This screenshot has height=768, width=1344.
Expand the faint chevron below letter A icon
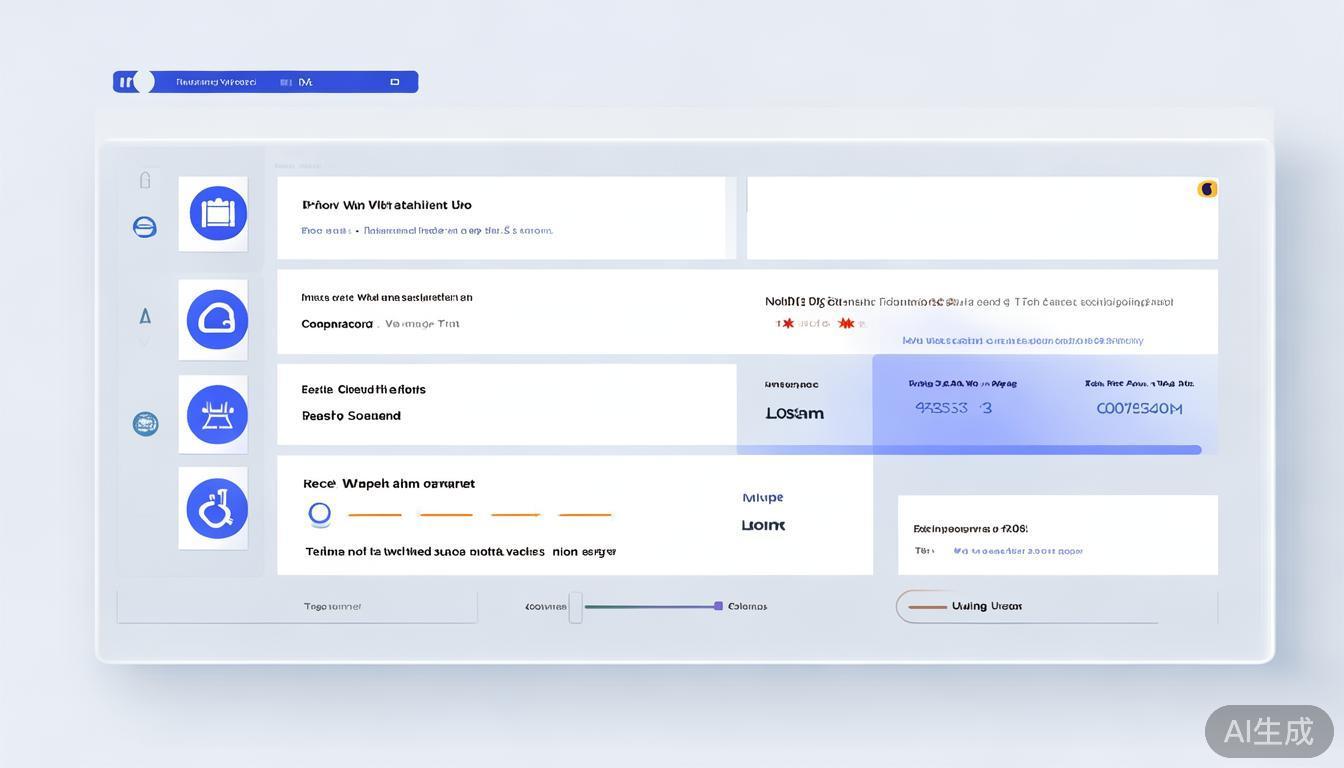[145, 342]
